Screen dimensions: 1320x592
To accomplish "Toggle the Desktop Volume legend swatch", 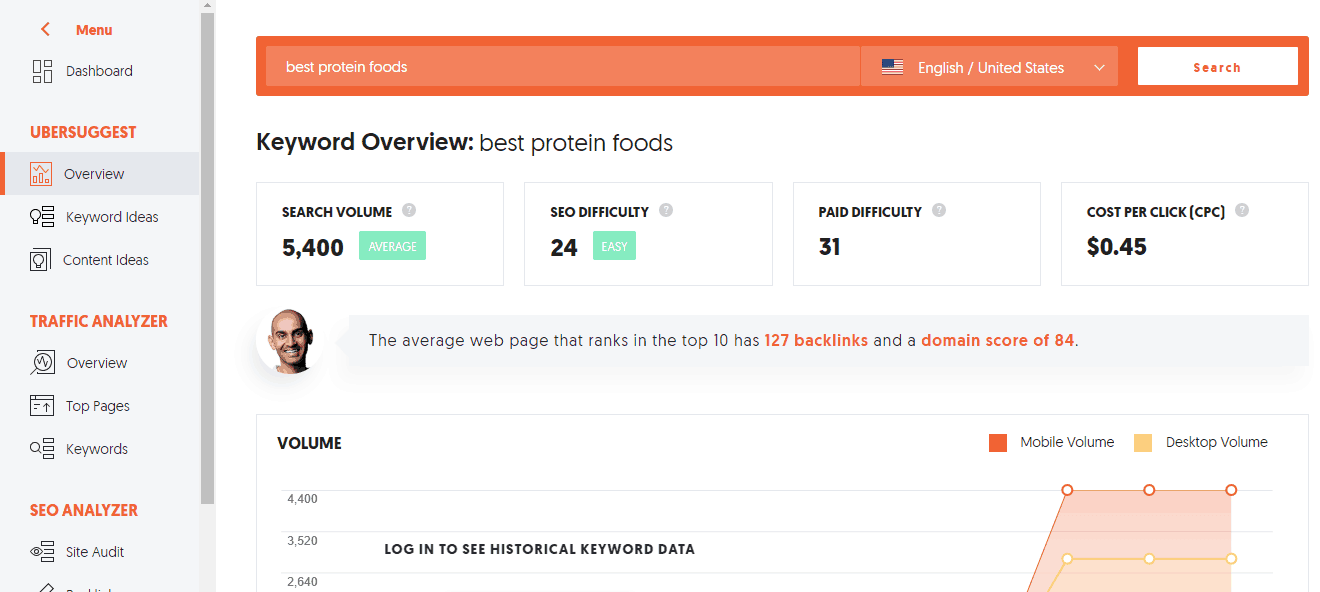I will [1143, 443].
